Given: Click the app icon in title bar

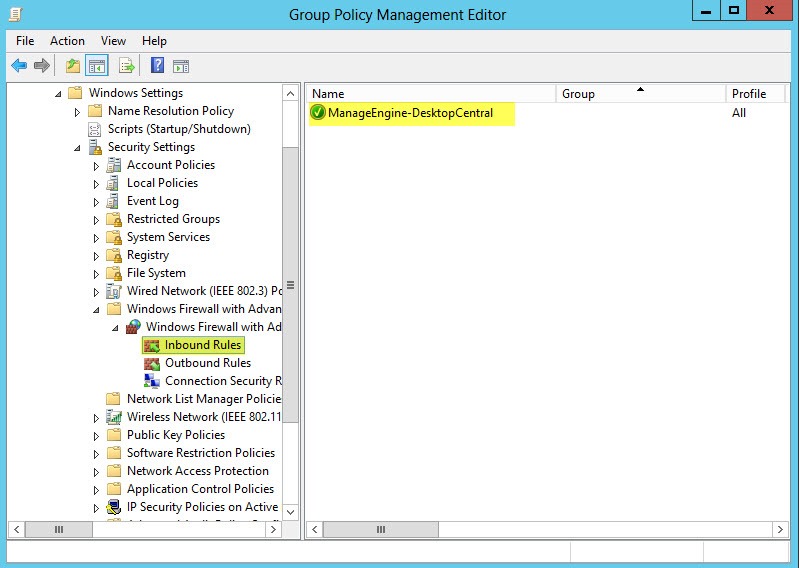Looking at the screenshot, I should tap(15, 14).
